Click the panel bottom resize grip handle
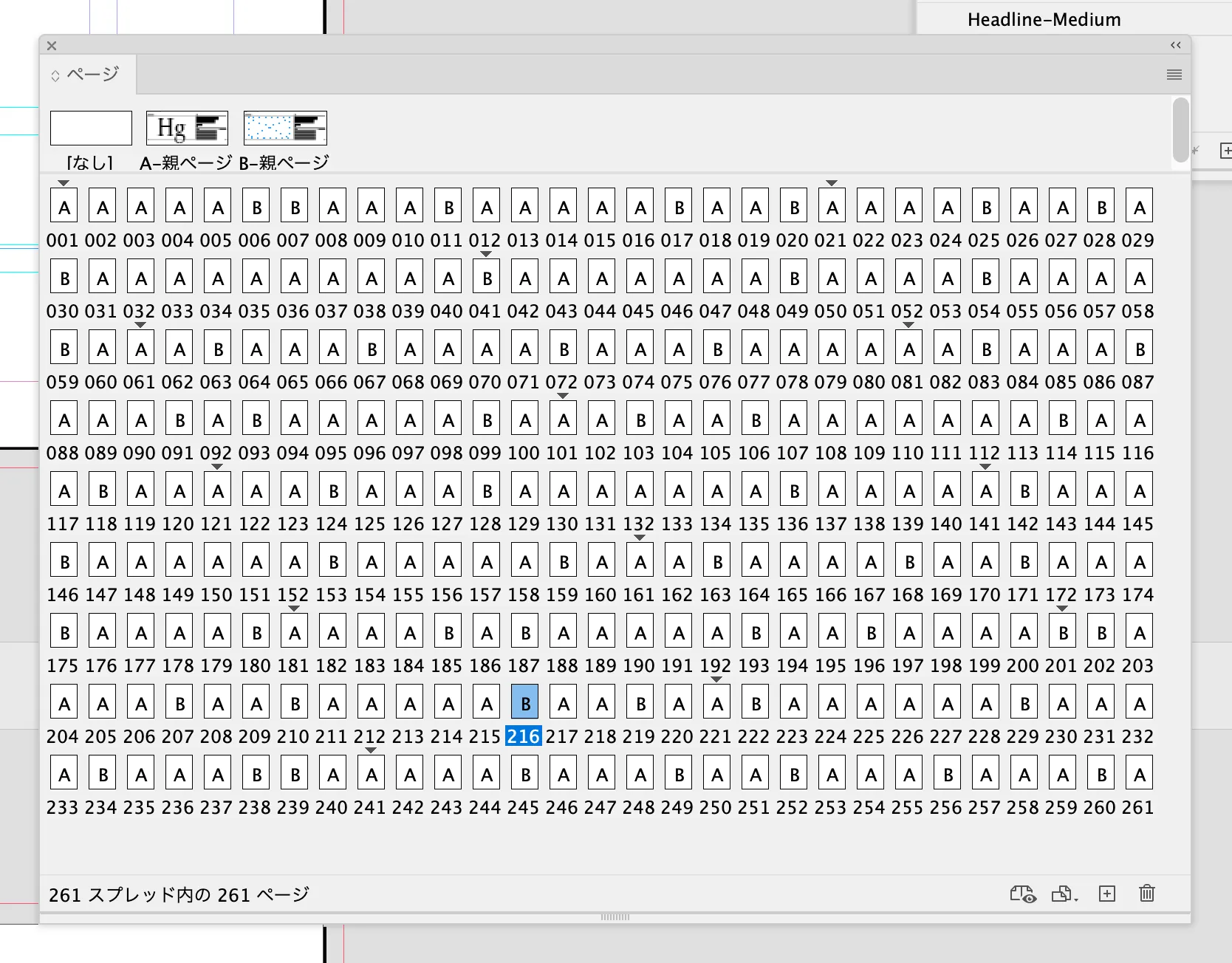 coord(615,916)
